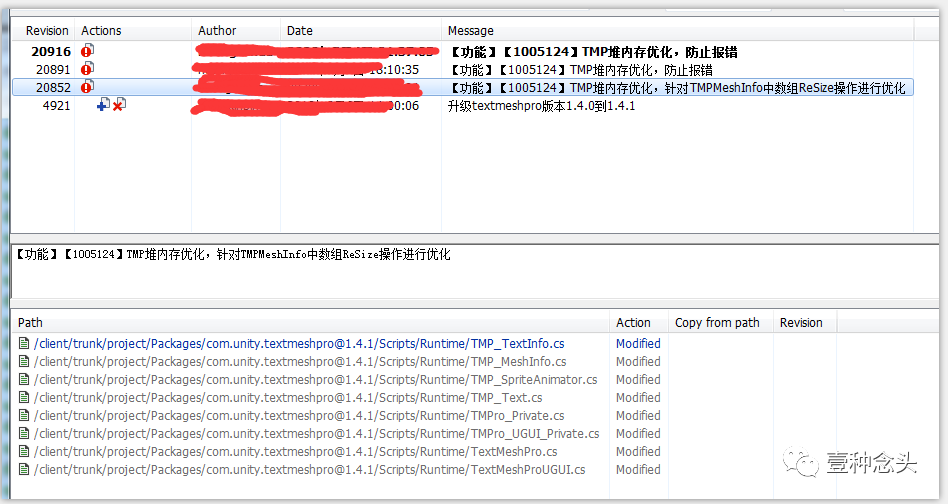Select the TMPro_Private.cs changed path

(x=299, y=415)
